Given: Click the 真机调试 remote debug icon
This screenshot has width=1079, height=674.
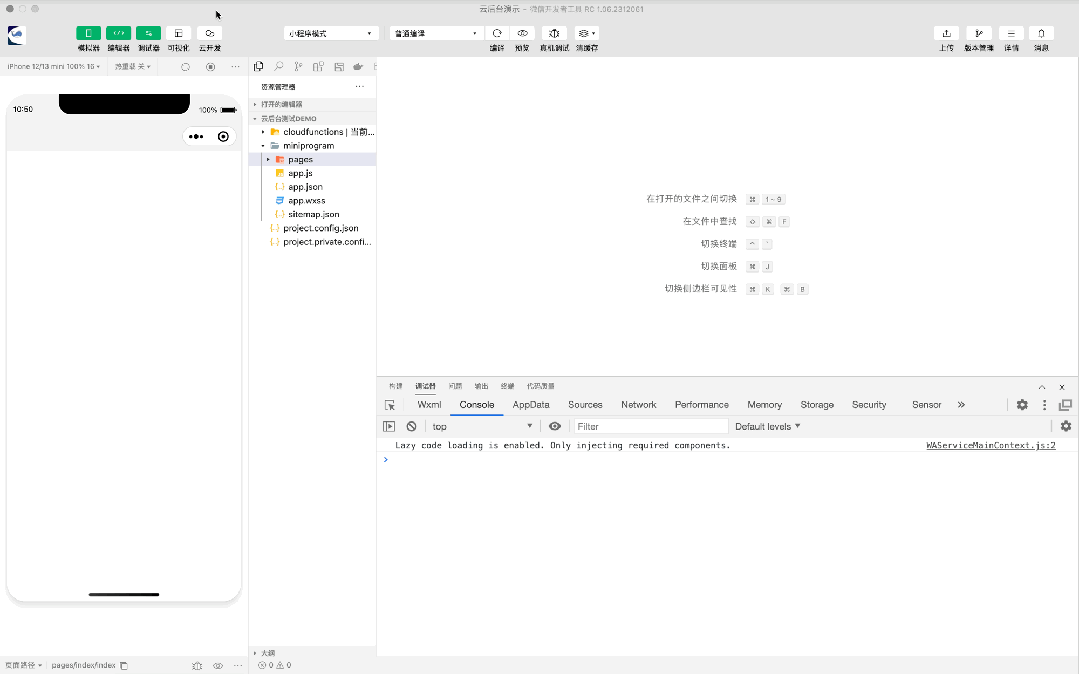Looking at the screenshot, I should [554, 33].
